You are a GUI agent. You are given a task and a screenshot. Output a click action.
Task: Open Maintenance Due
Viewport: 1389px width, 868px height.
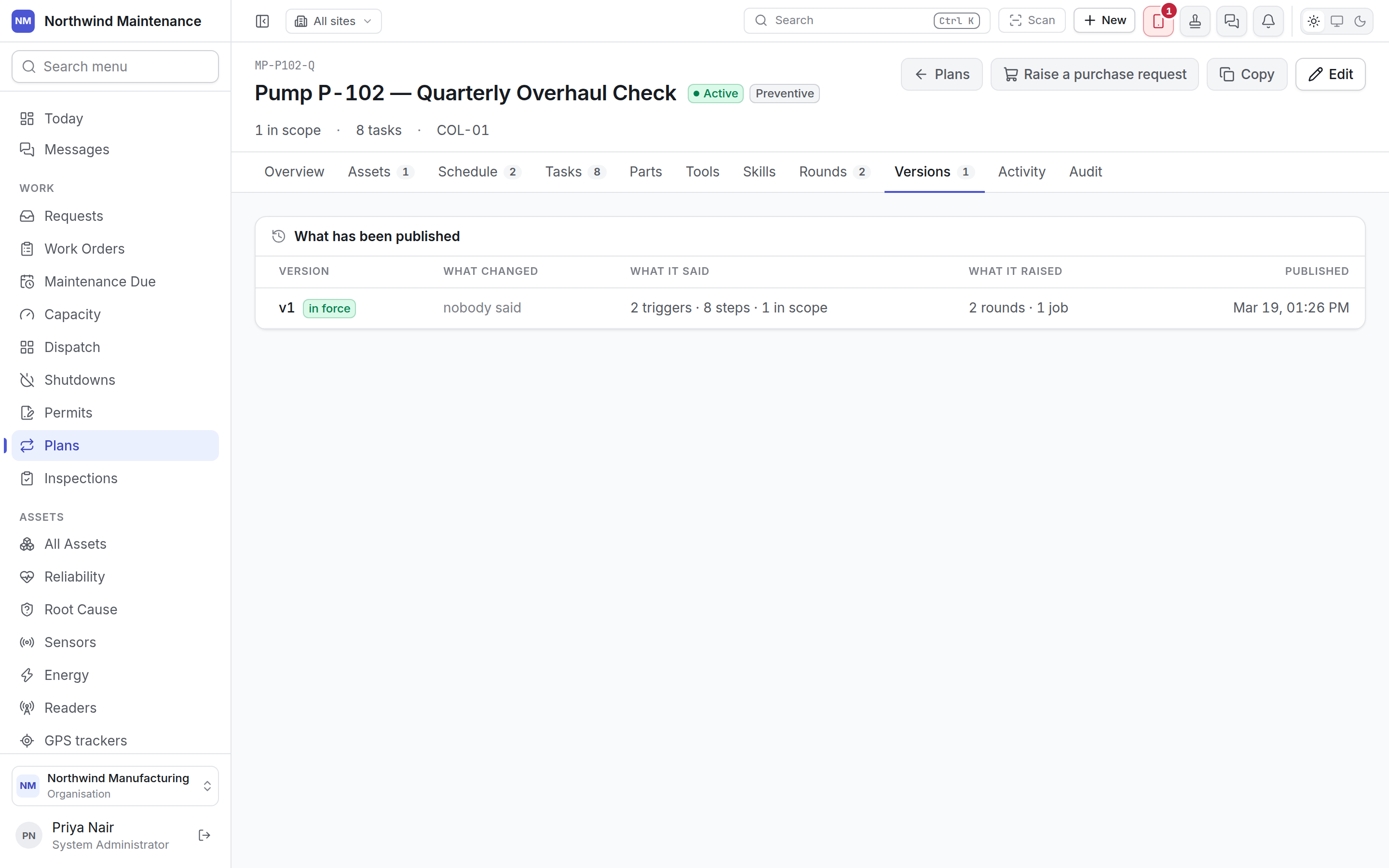tap(115, 281)
